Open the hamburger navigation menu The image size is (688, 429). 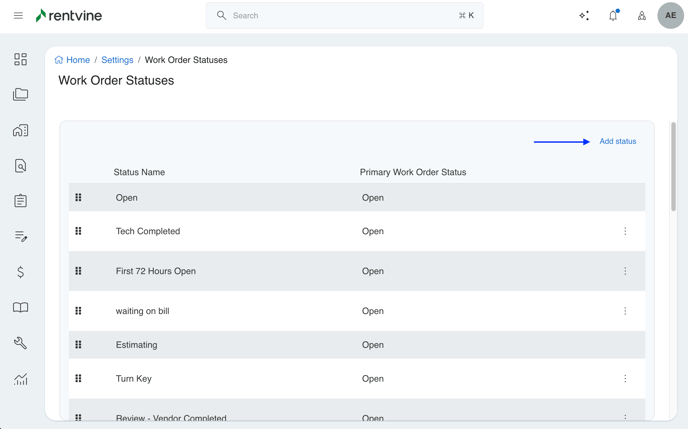coord(18,16)
